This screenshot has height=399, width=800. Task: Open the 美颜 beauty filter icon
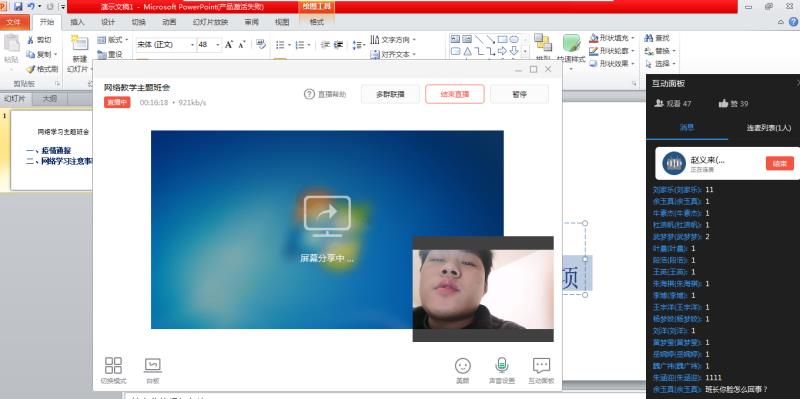click(462, 365)
